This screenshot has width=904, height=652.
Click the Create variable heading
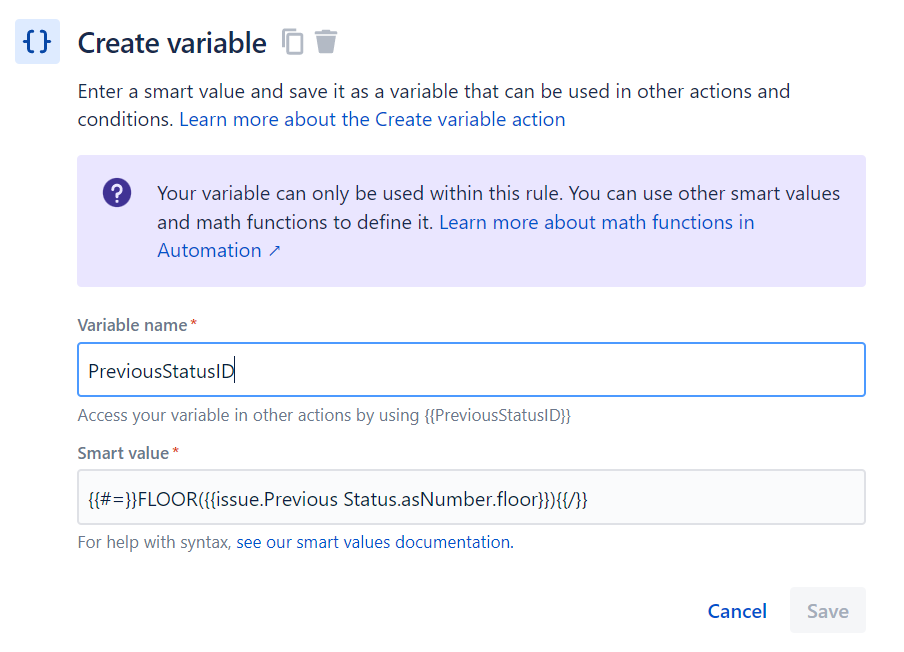[172, 43]
